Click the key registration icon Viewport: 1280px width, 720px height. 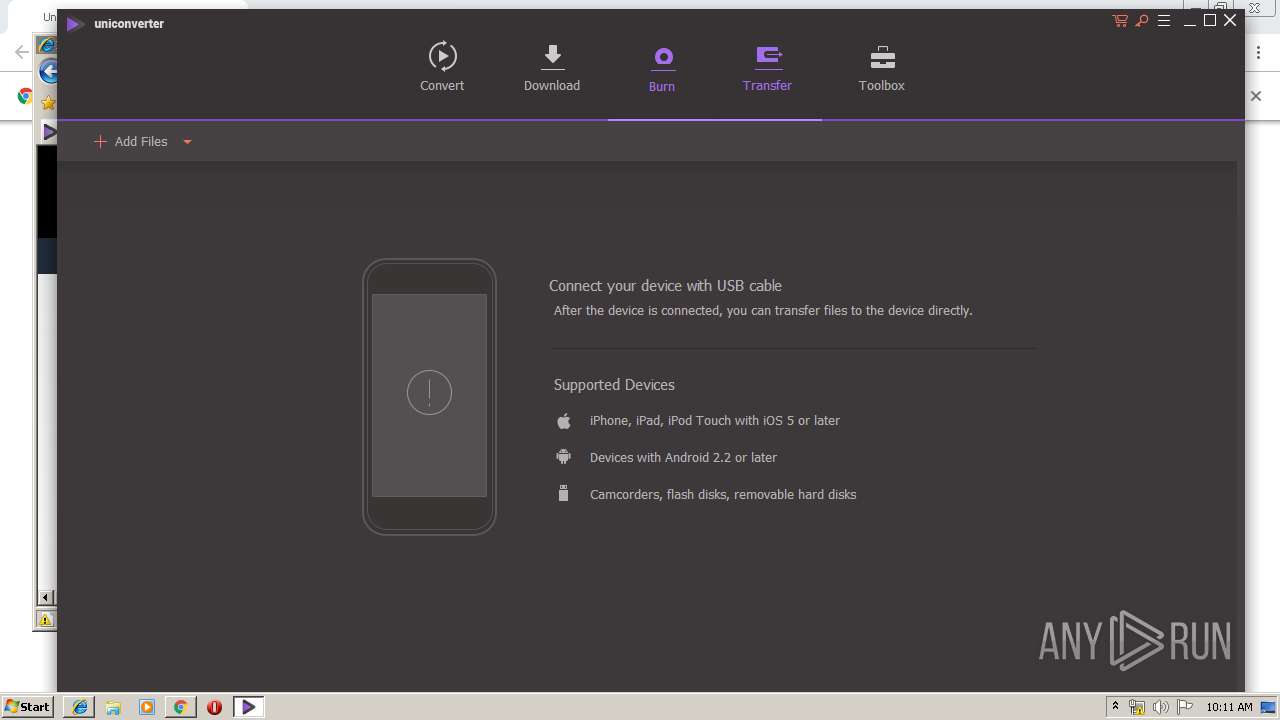click(x=1142, y=21)
